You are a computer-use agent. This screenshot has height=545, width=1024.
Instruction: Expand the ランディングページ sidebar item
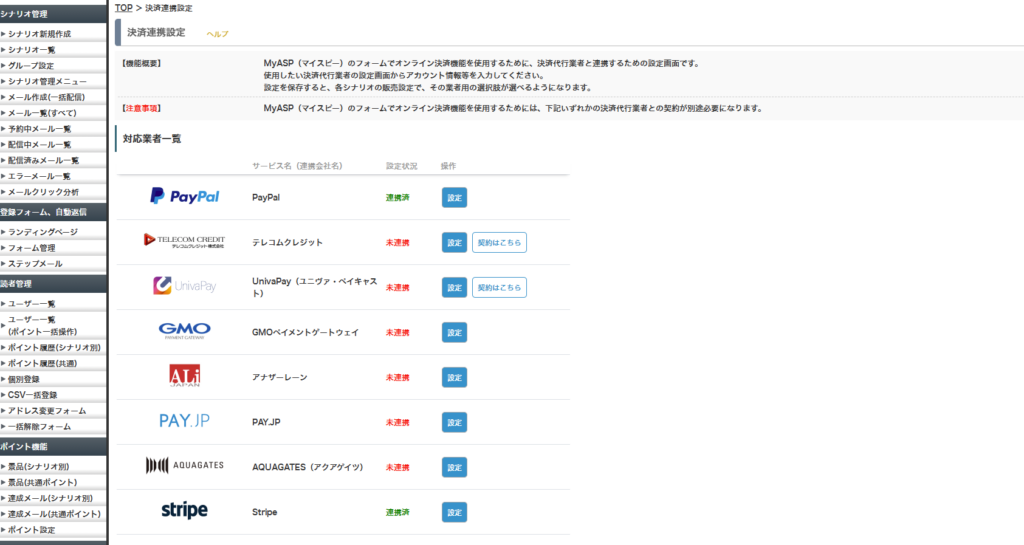point(40,232)
